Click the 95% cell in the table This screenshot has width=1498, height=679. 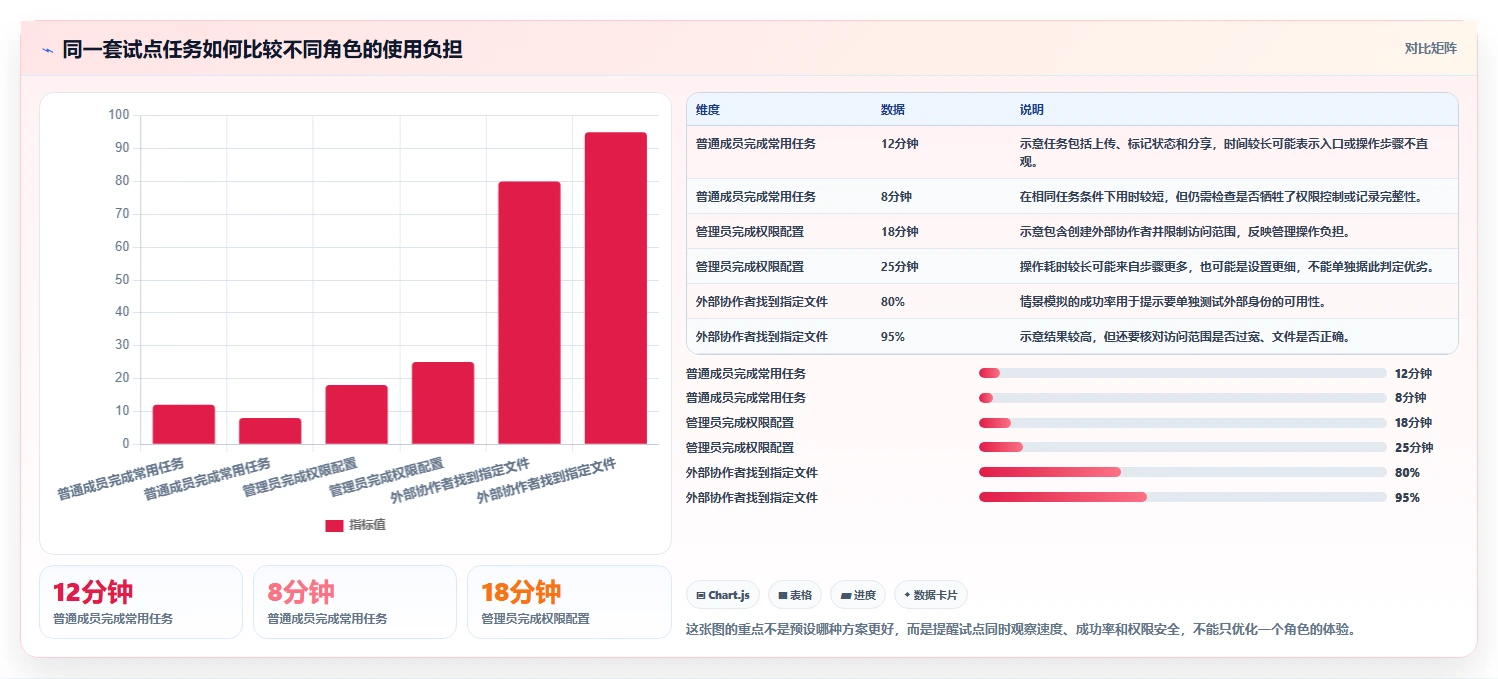pyautogui.click(x=893, y=337)
